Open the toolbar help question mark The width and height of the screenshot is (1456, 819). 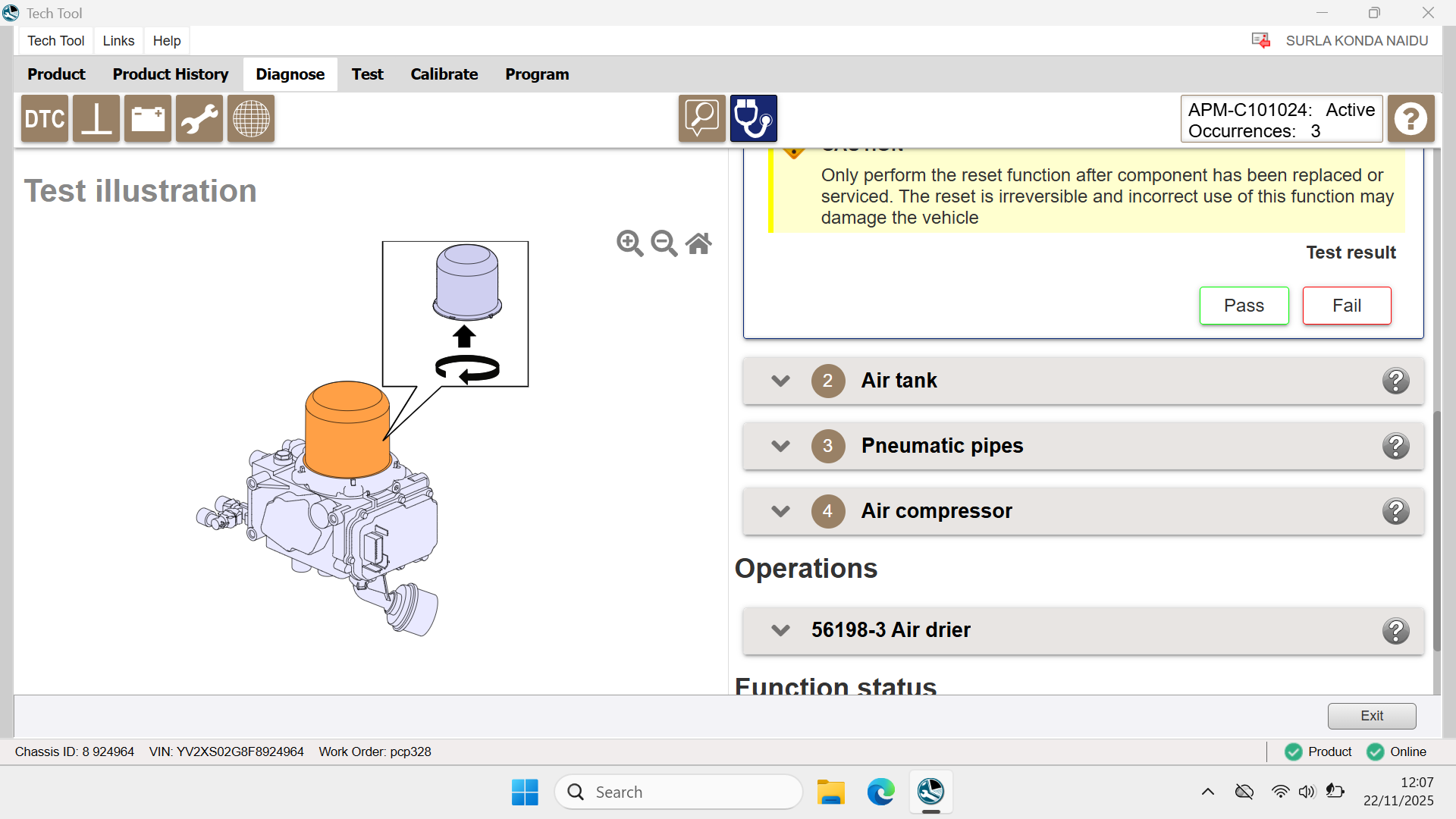(1411, 119)
